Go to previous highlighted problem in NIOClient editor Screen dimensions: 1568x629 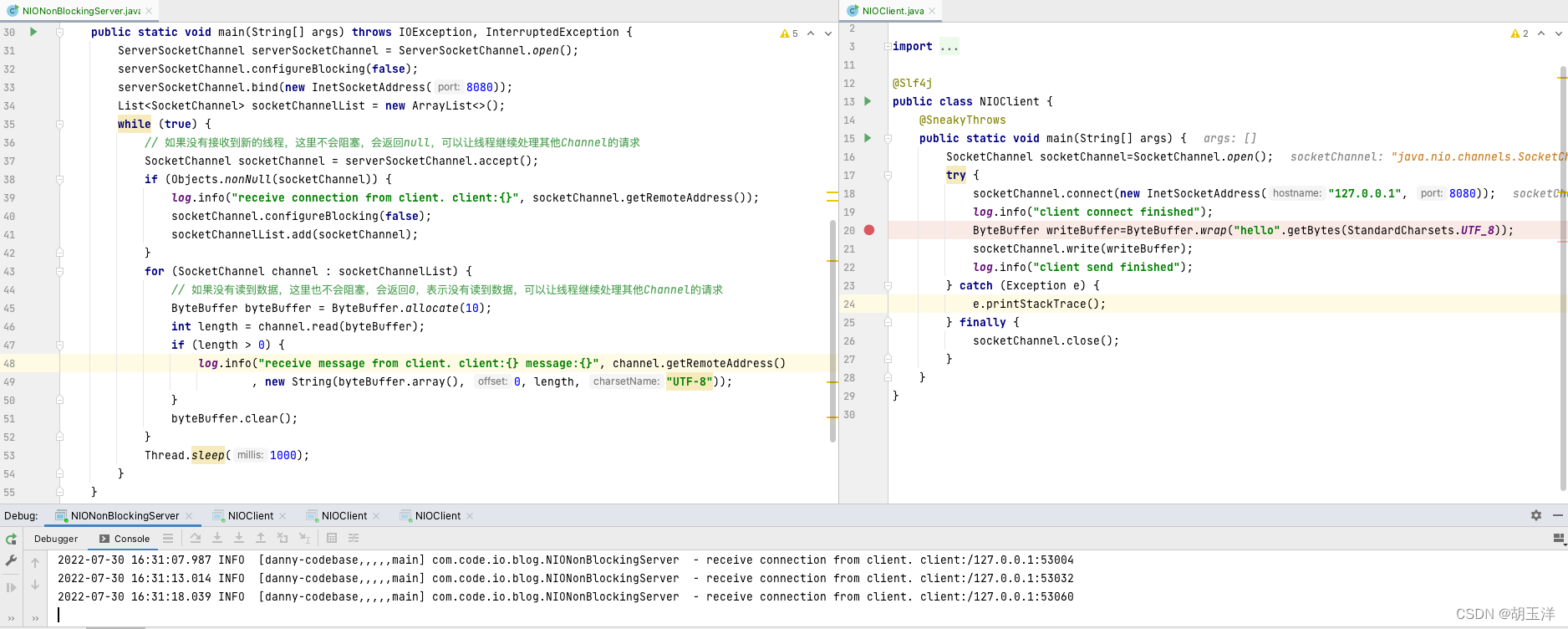(x=1541, y=33)
